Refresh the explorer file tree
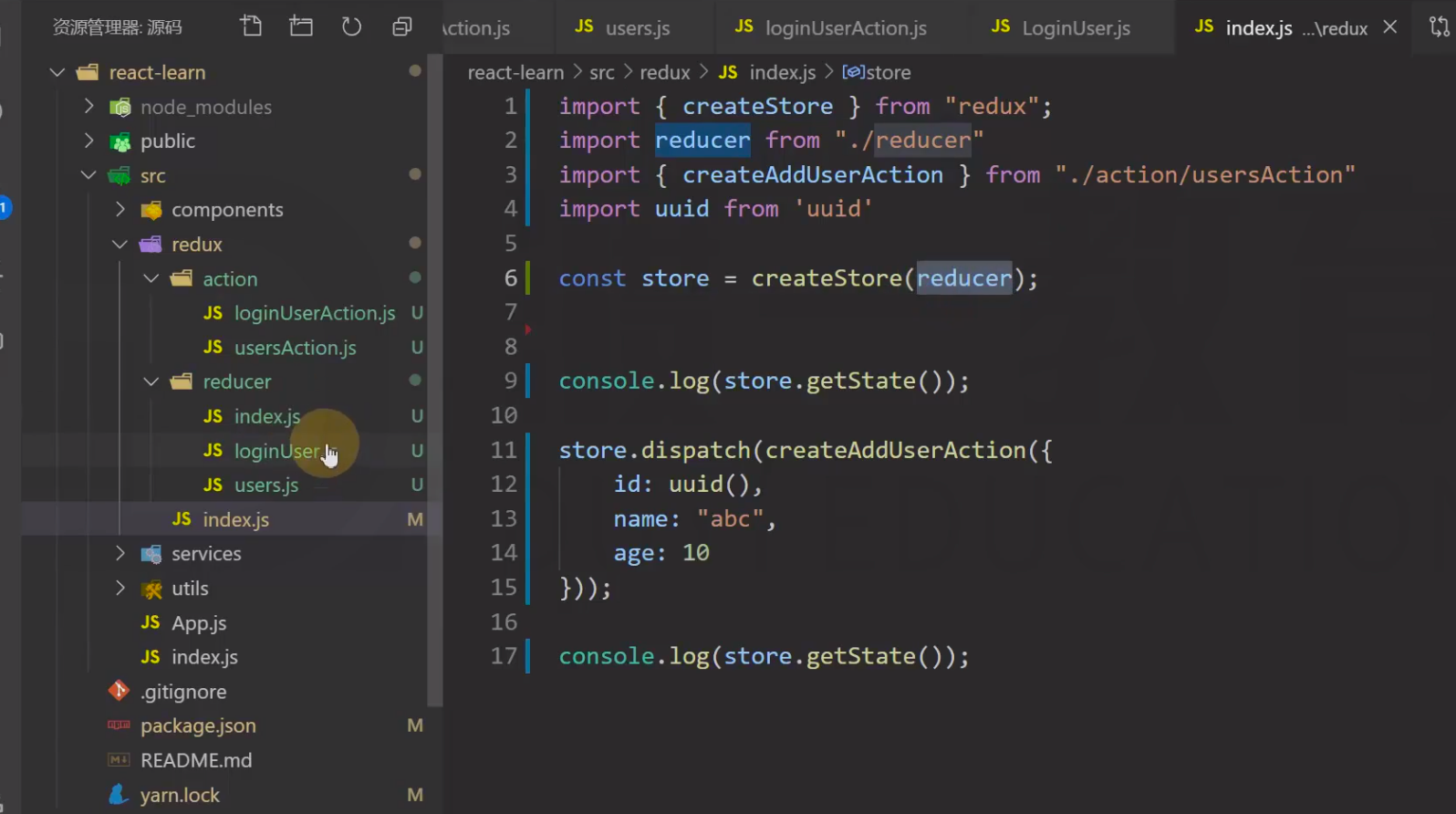 (351, 26)
